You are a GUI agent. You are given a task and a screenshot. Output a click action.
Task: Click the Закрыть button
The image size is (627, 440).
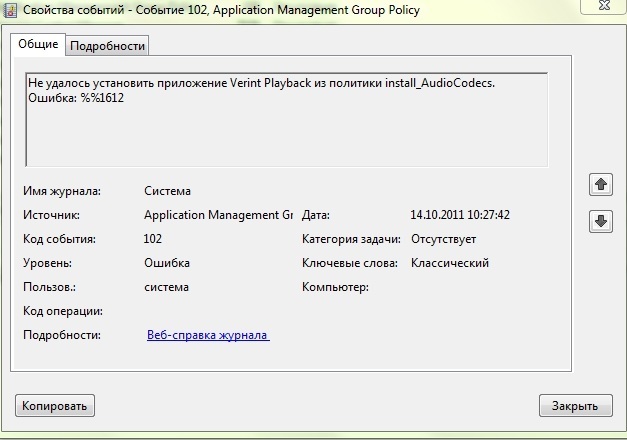click(x=575, y=406)
